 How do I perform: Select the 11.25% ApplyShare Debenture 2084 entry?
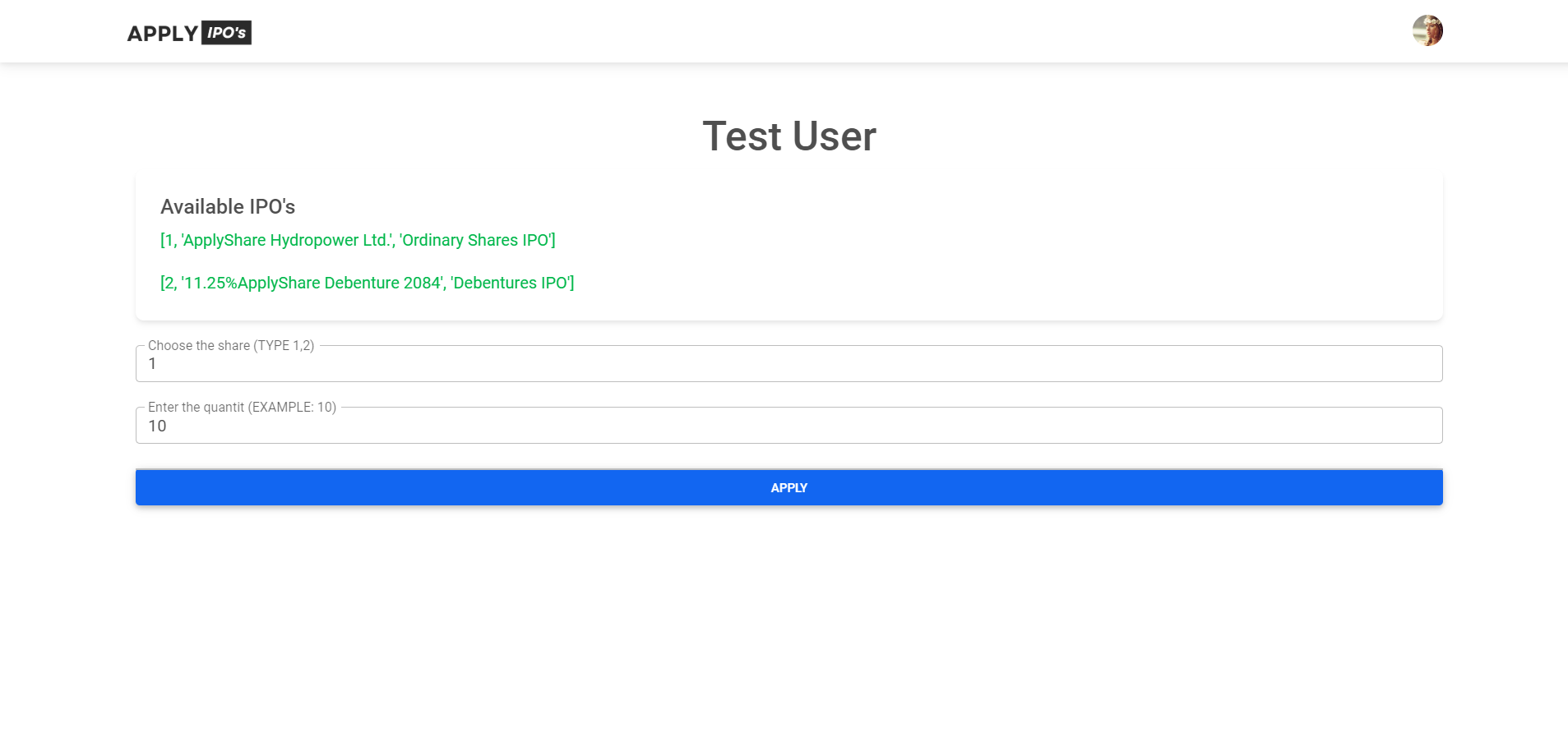pyautogui.click(x=367, y=283)
